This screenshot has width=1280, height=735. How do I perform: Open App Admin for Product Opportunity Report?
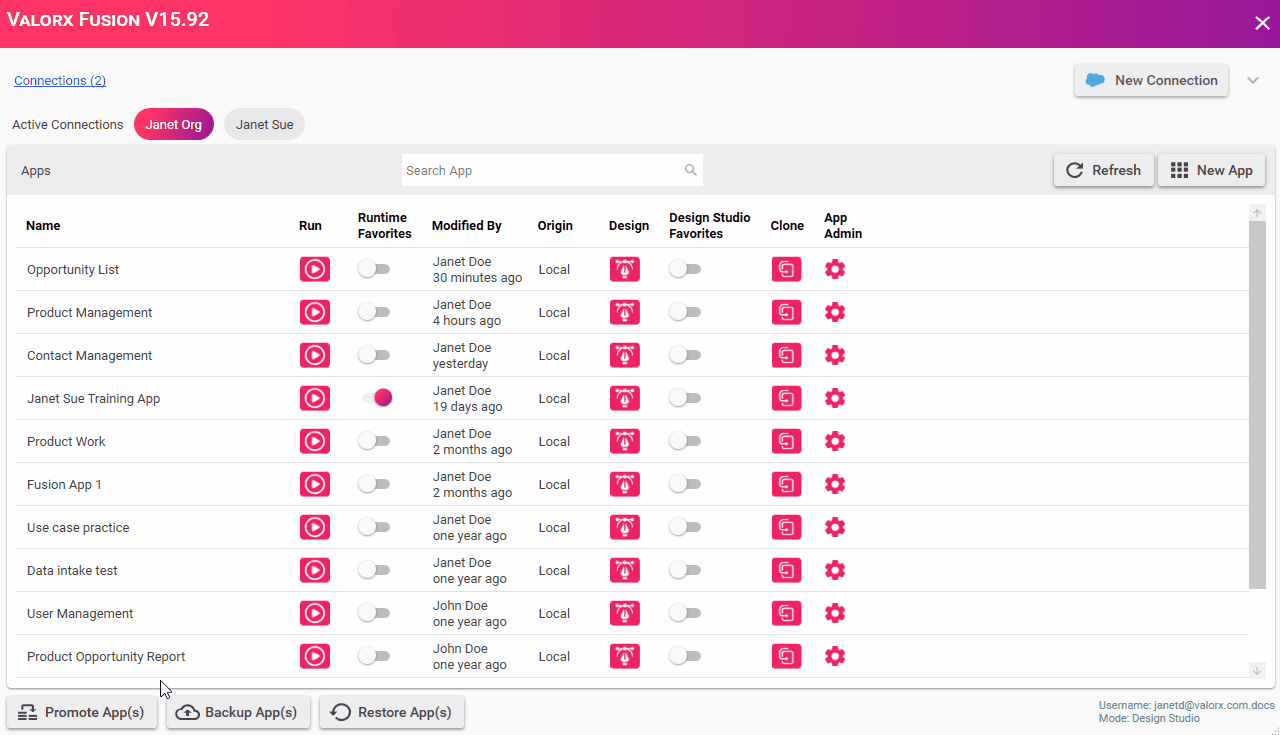(835, 656)
